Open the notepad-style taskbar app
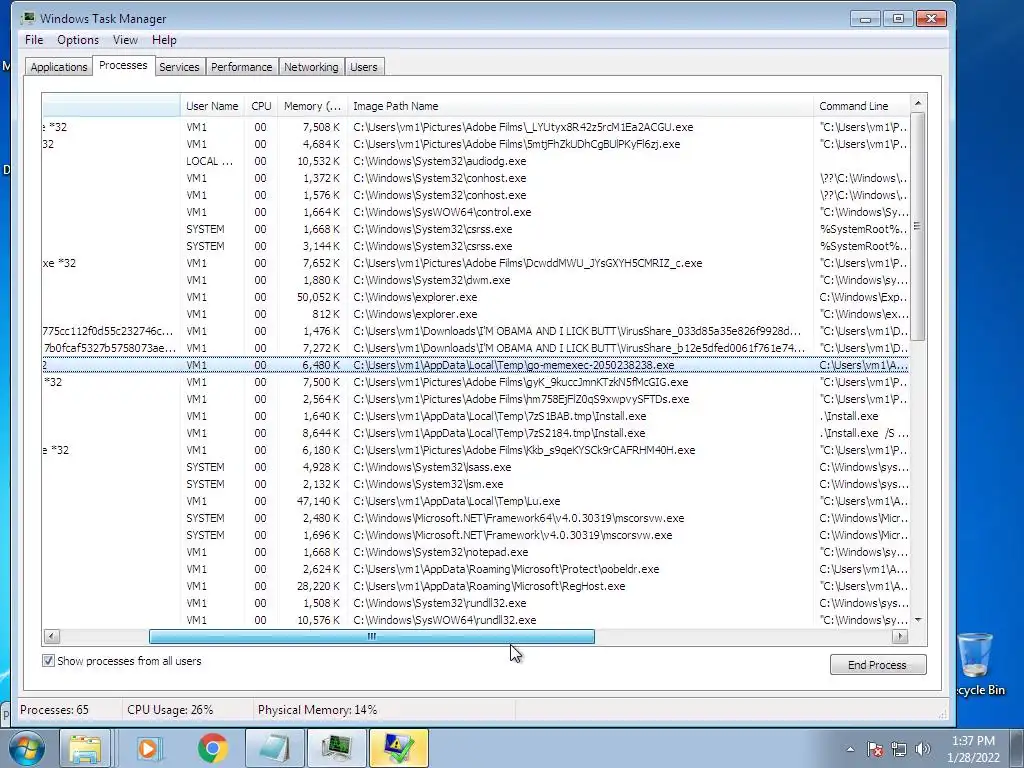Image resolution: width=1024 pixels, height=768 pixels. tap(274, 748)
